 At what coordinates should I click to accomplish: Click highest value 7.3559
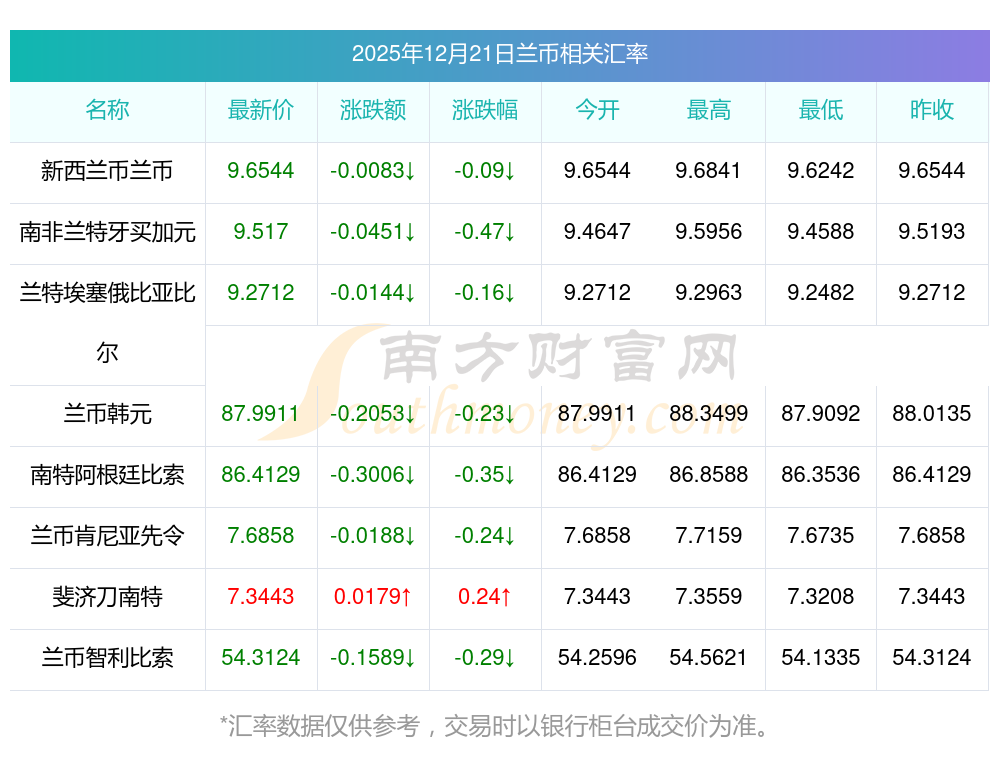click(709, 597)
